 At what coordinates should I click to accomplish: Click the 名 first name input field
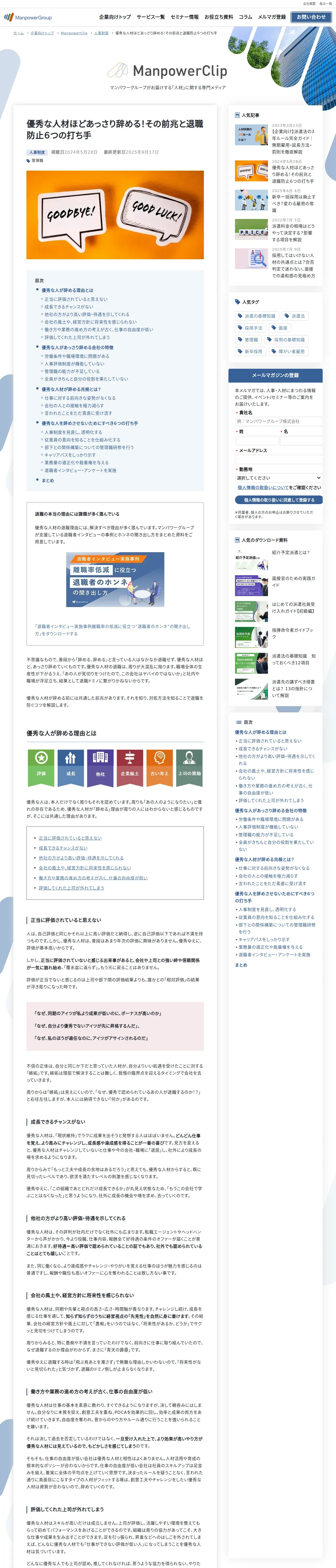301,440
